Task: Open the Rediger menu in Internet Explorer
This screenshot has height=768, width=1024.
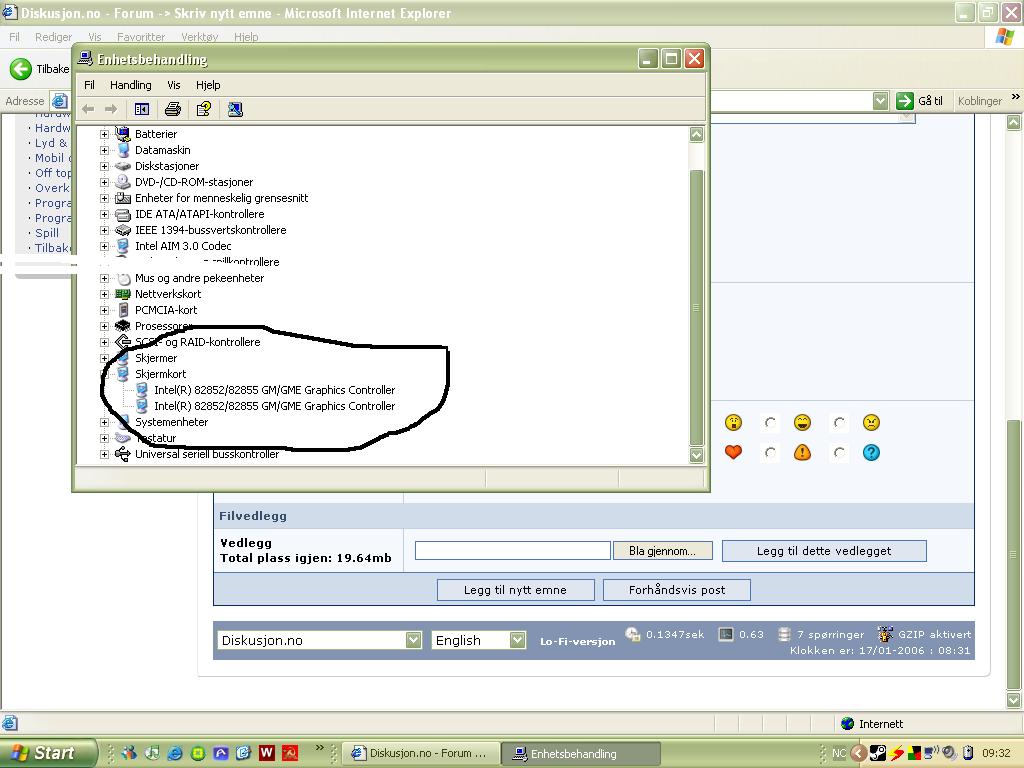Action: (54, 37)
